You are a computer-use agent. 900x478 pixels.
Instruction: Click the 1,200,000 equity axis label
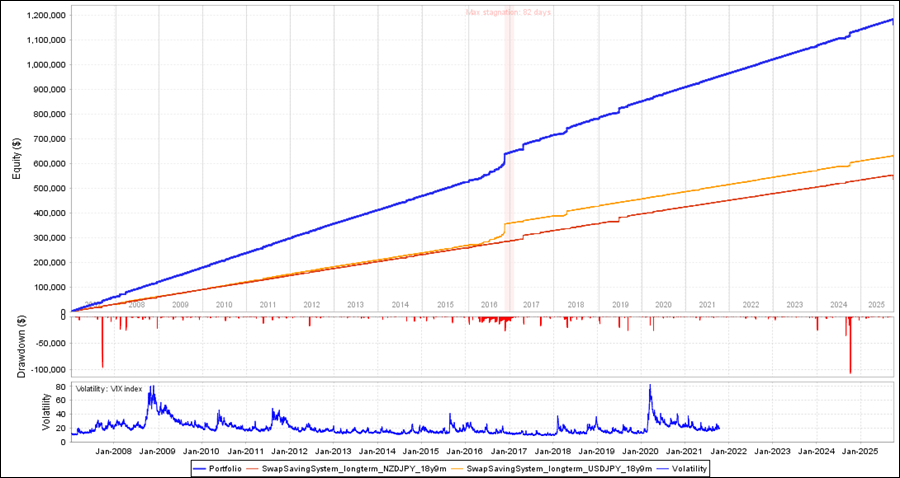[x=36, y=16]
